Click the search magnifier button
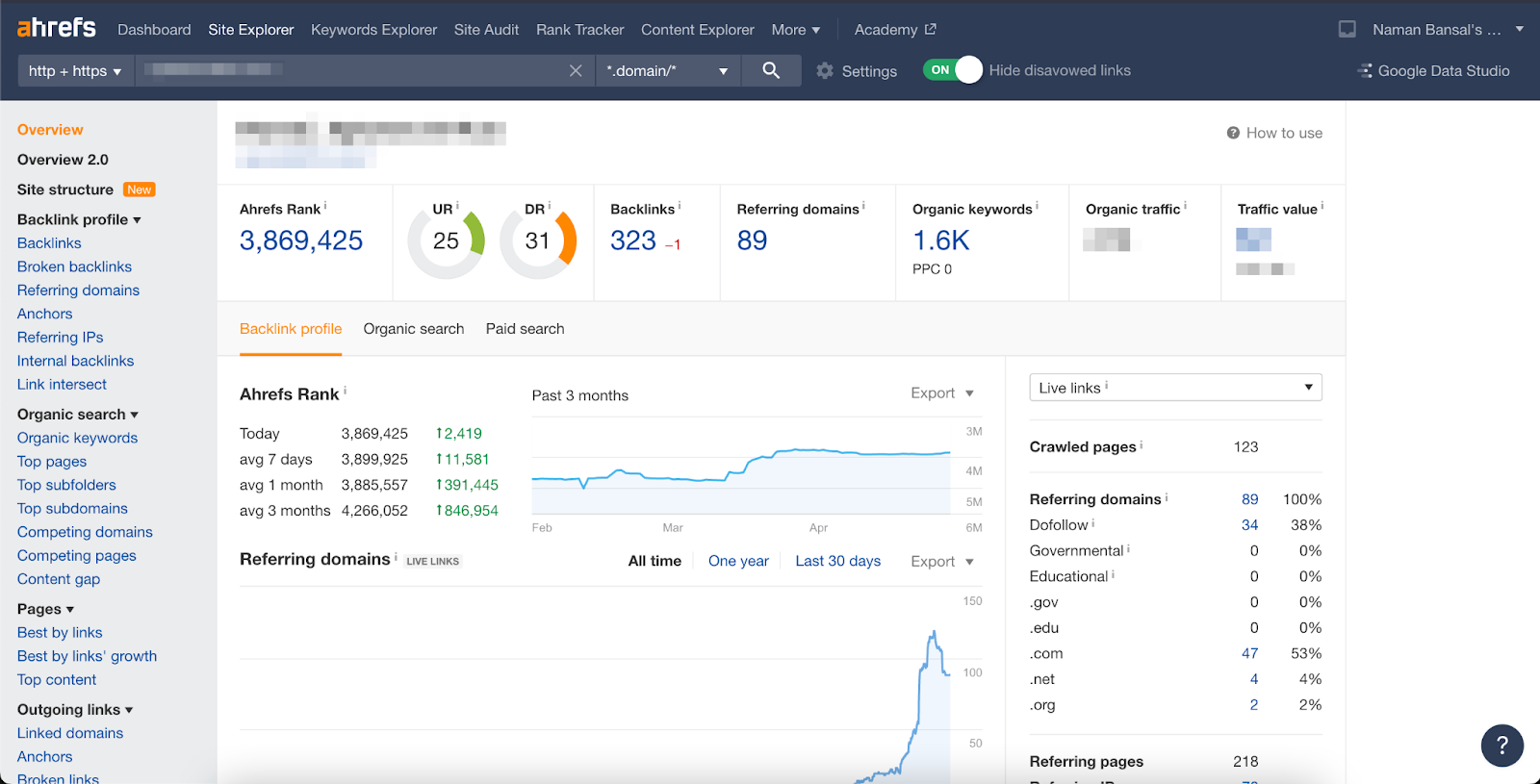This screenshot has height=784, width=1540. tap(771, 70)
